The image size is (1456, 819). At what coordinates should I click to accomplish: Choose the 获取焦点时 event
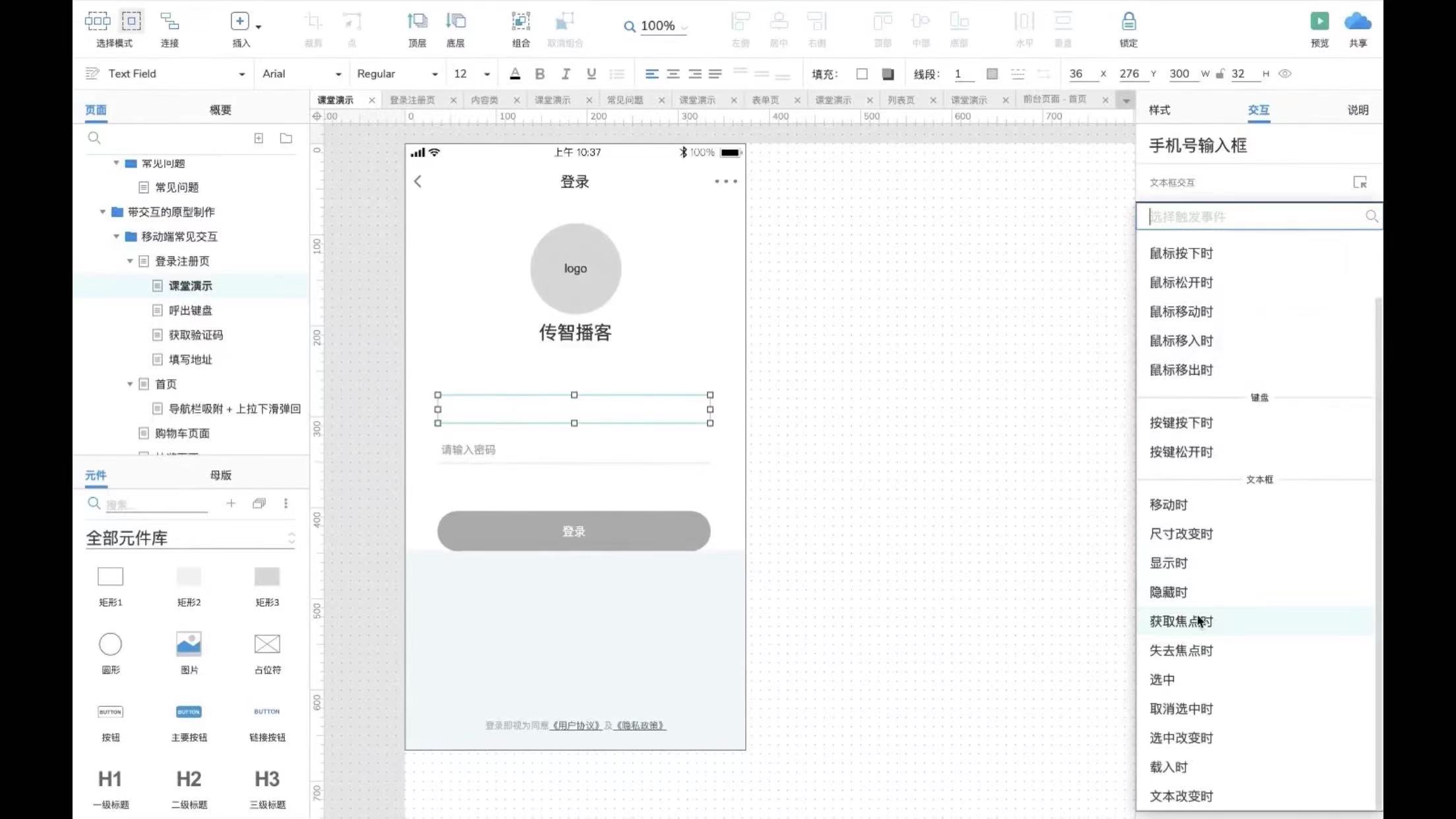pos(1180,621)
